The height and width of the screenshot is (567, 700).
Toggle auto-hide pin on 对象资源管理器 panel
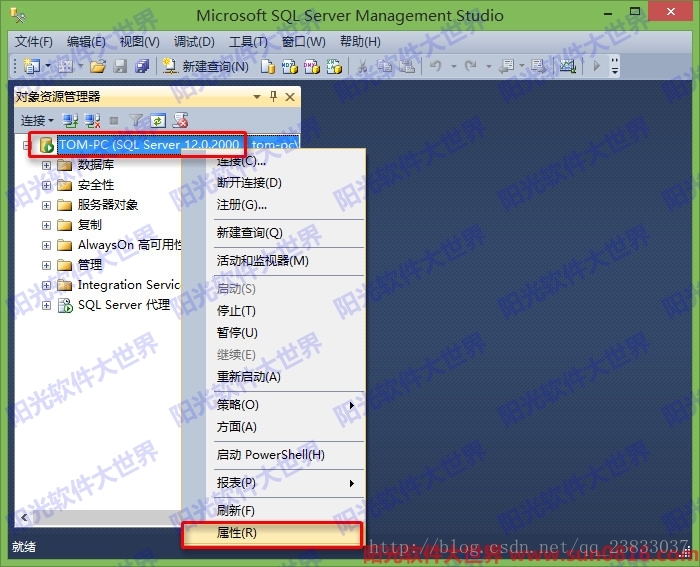[274, 96]
